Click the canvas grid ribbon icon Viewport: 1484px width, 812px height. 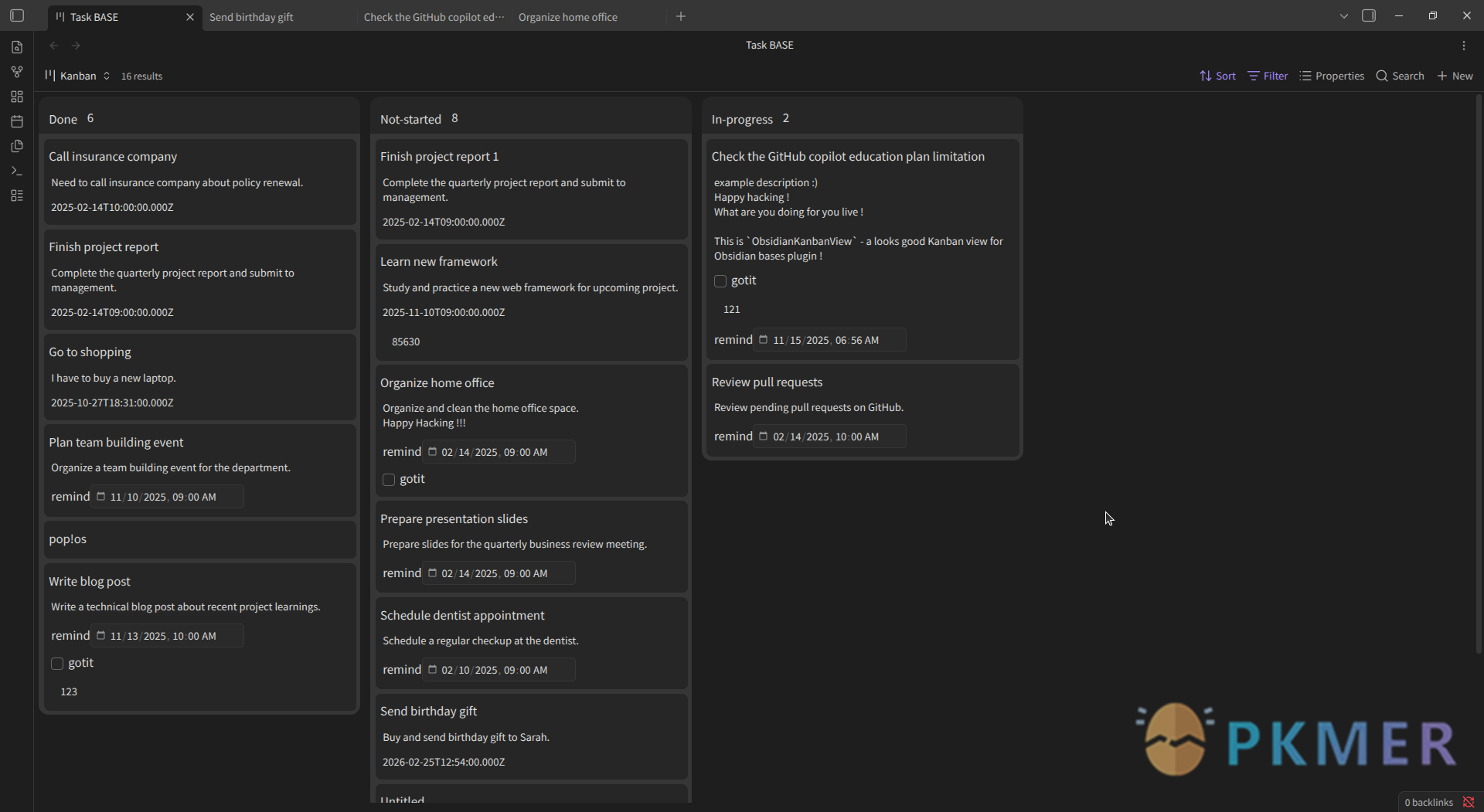point(17,97)
